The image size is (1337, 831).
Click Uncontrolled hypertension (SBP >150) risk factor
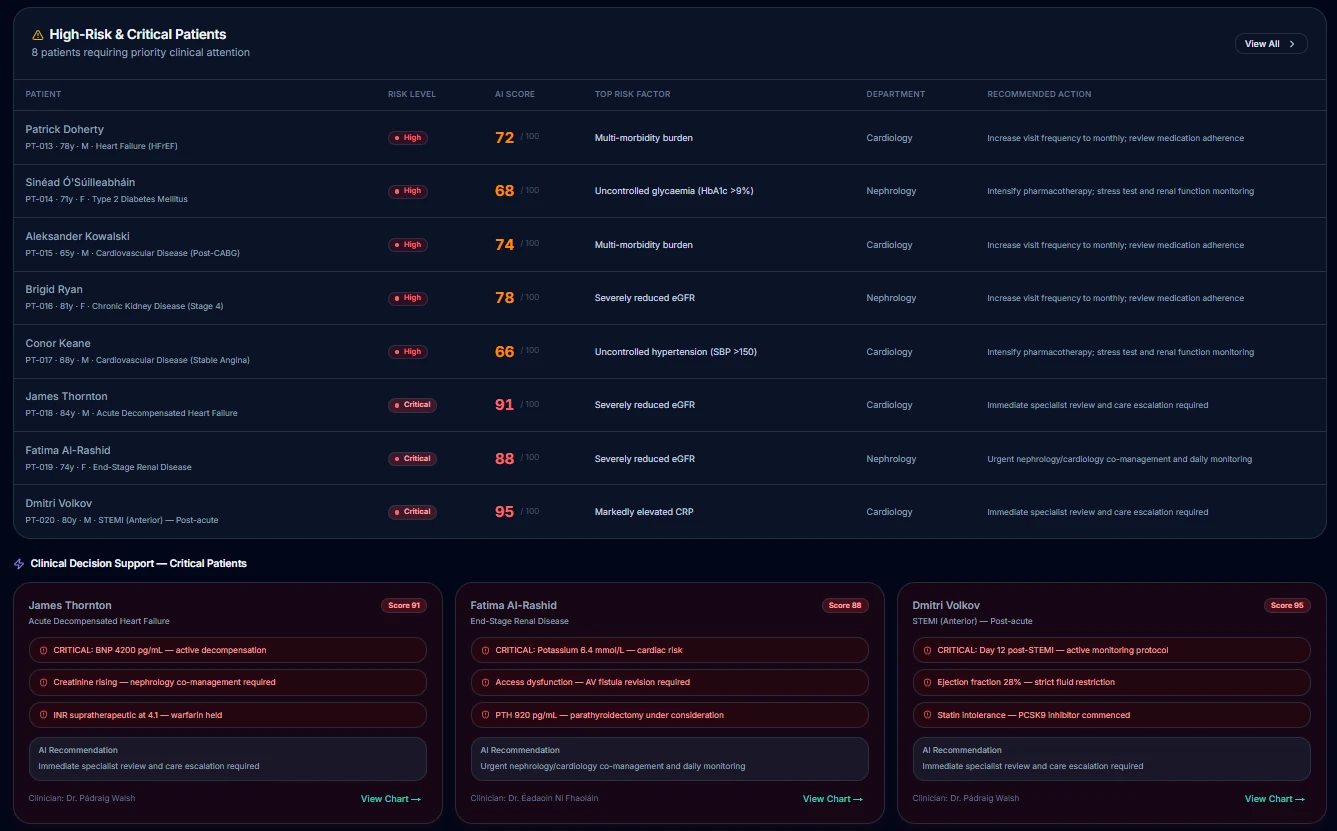[674, 352]
